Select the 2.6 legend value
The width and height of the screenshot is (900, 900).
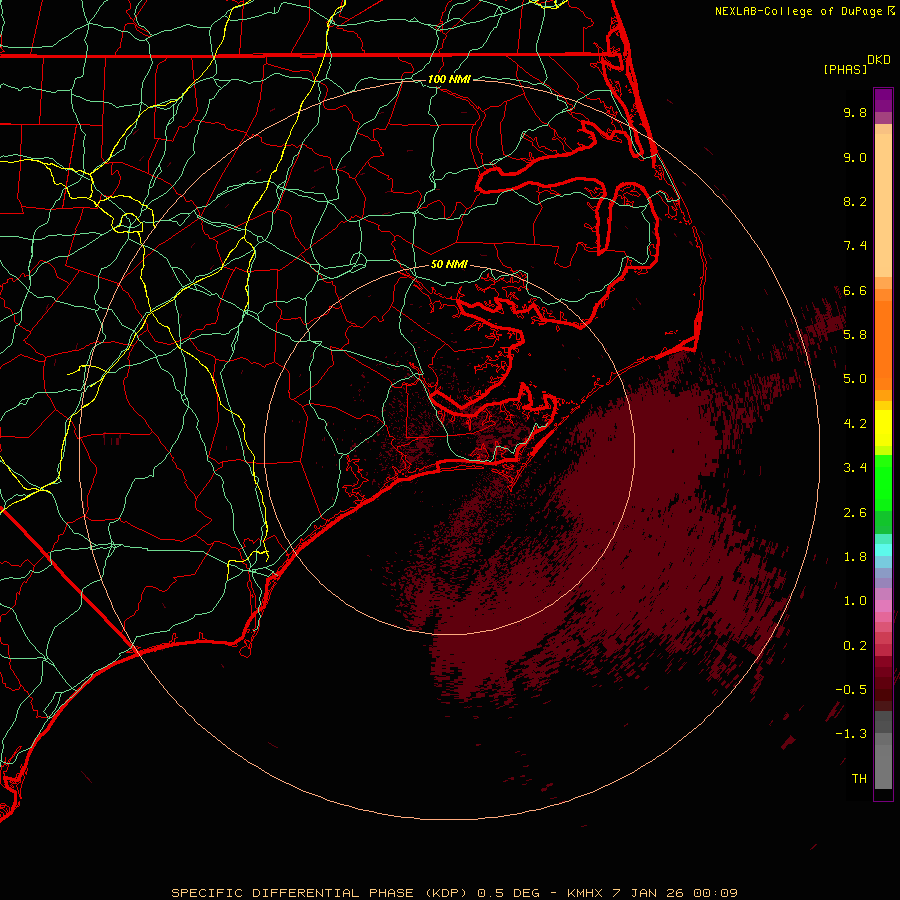pos(855,513)
